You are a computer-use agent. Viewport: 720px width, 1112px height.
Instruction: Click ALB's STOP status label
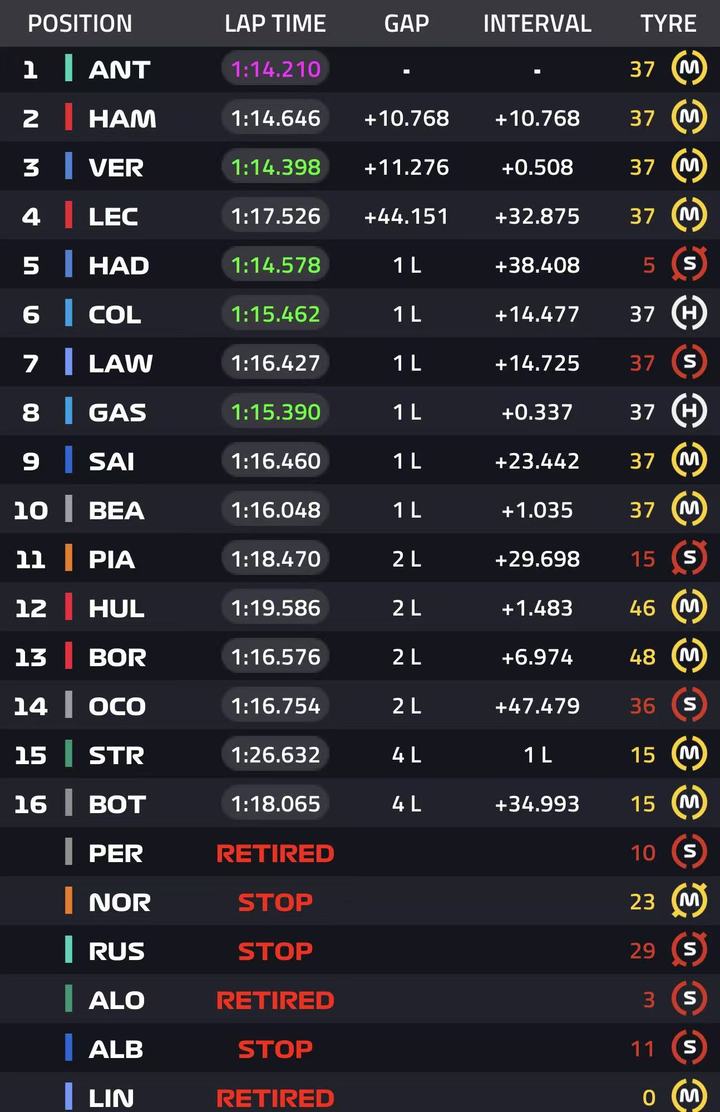(275, 1049)
